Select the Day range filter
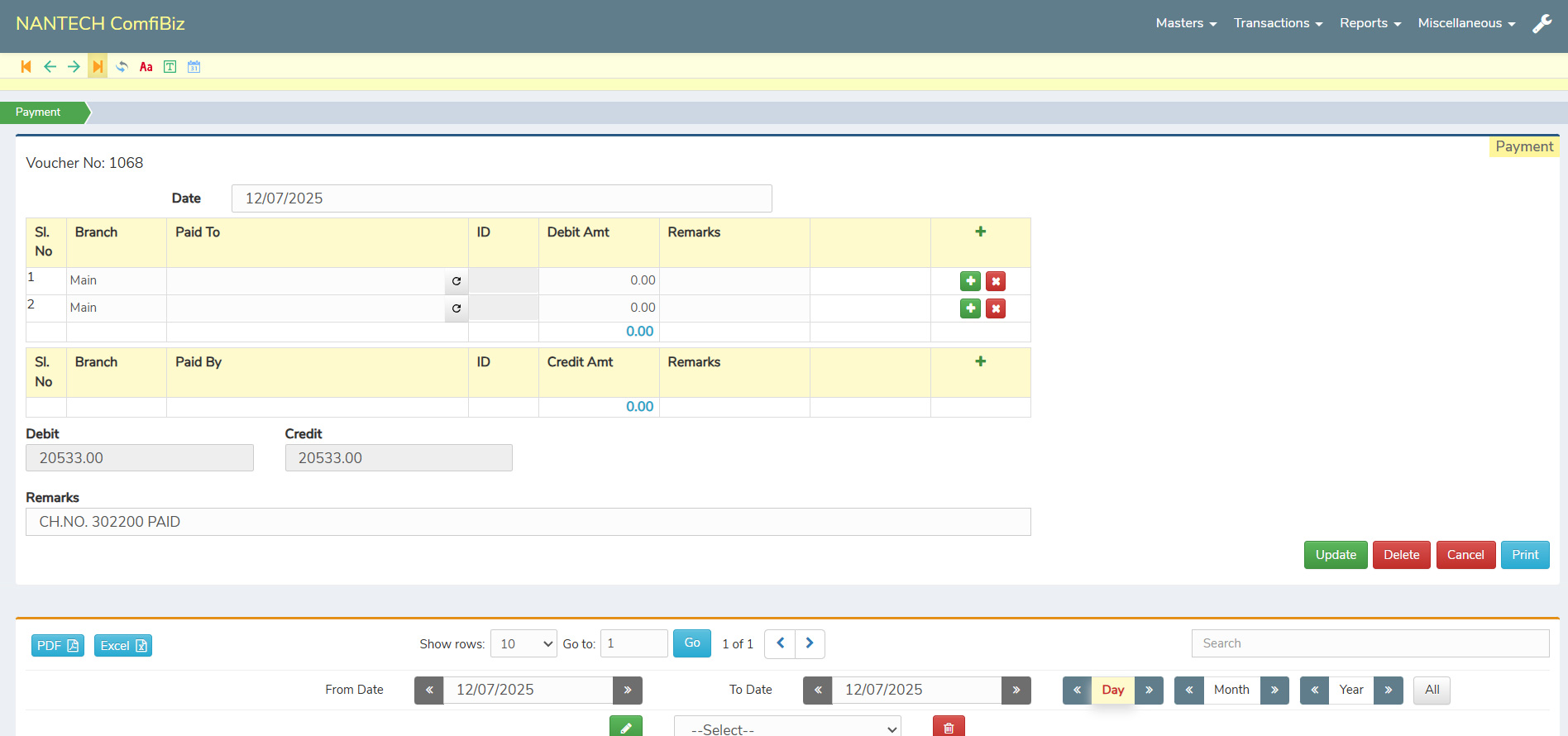This screenshot has width=1568, height=736. [1112, 690]
